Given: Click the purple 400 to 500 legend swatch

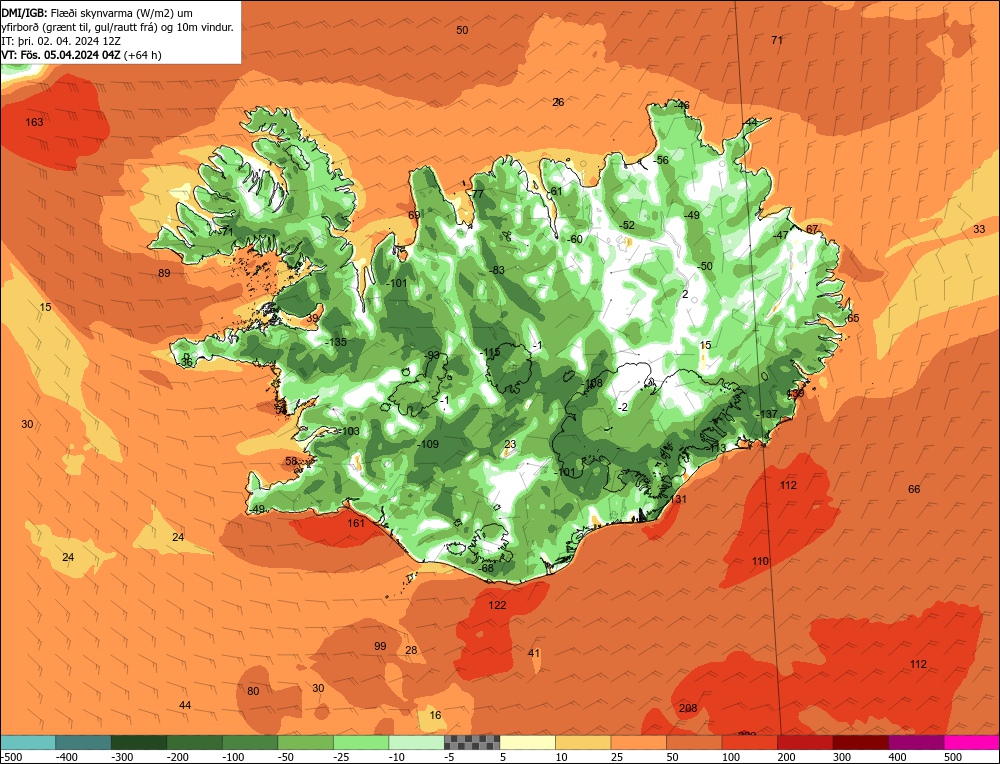Looking at the screenshot, I should [x=916, y=742].
